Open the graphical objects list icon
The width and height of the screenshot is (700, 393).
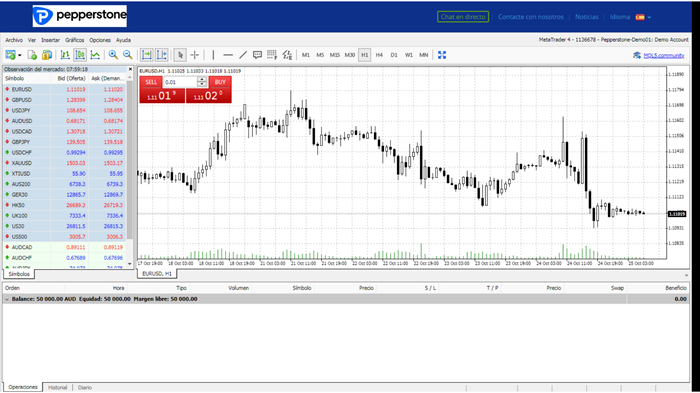[287, 55]
